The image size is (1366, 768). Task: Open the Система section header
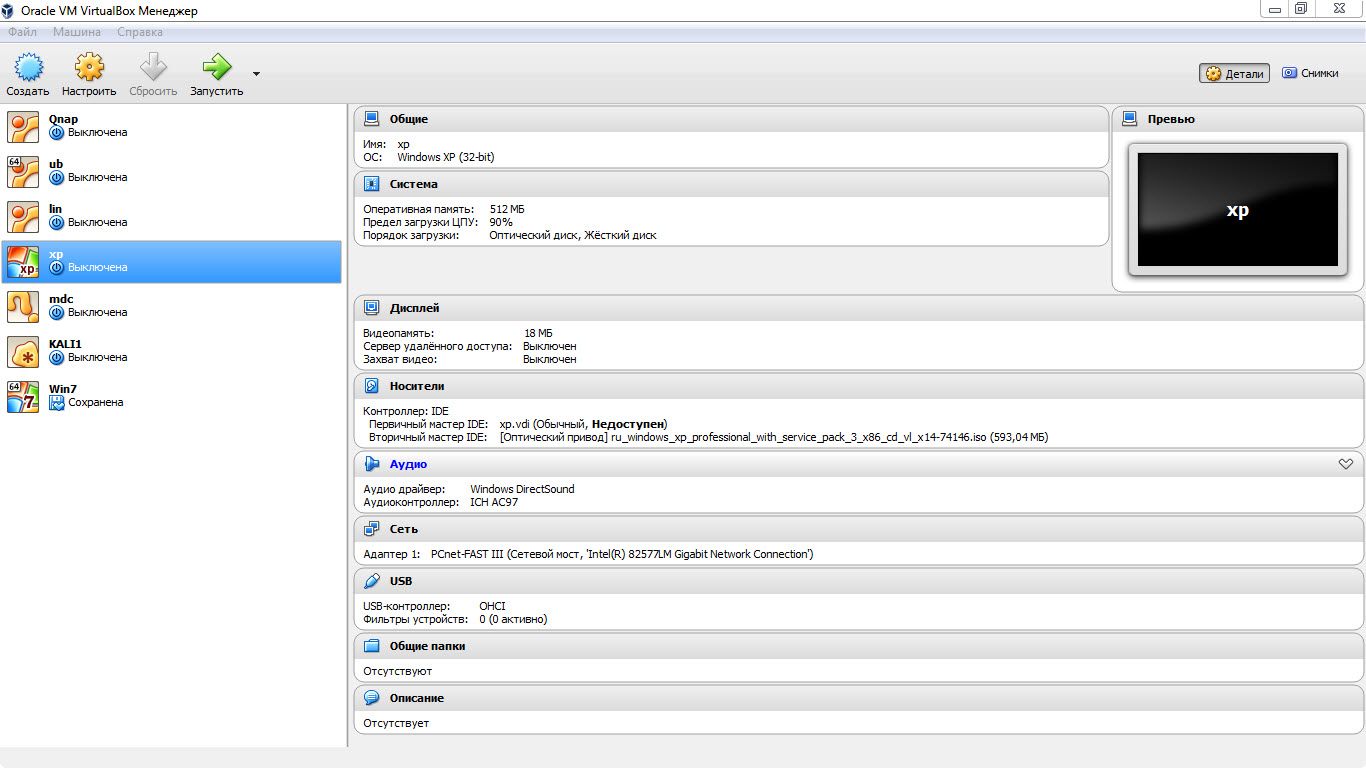414,184
